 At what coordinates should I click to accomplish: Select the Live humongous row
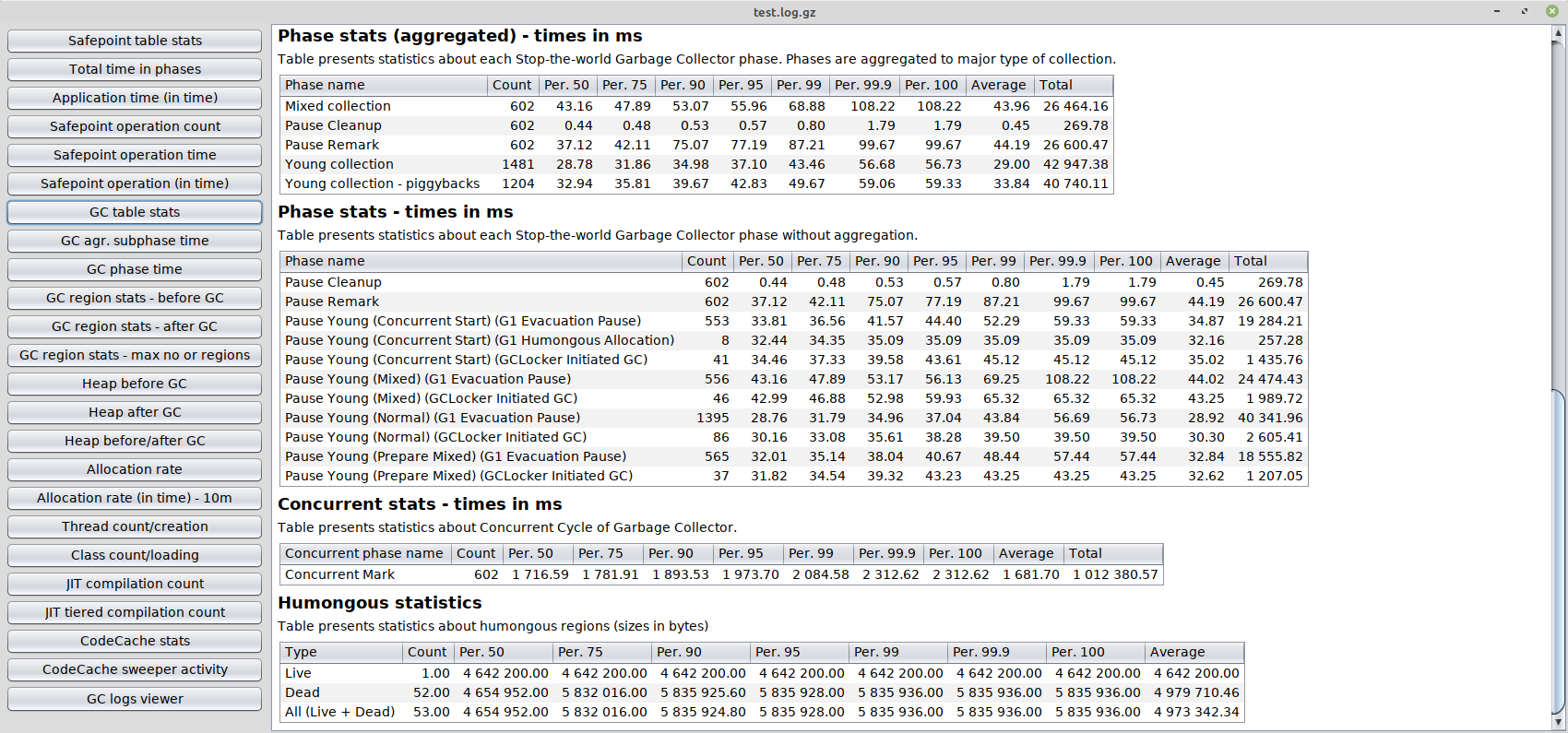(x=762, y=673)
